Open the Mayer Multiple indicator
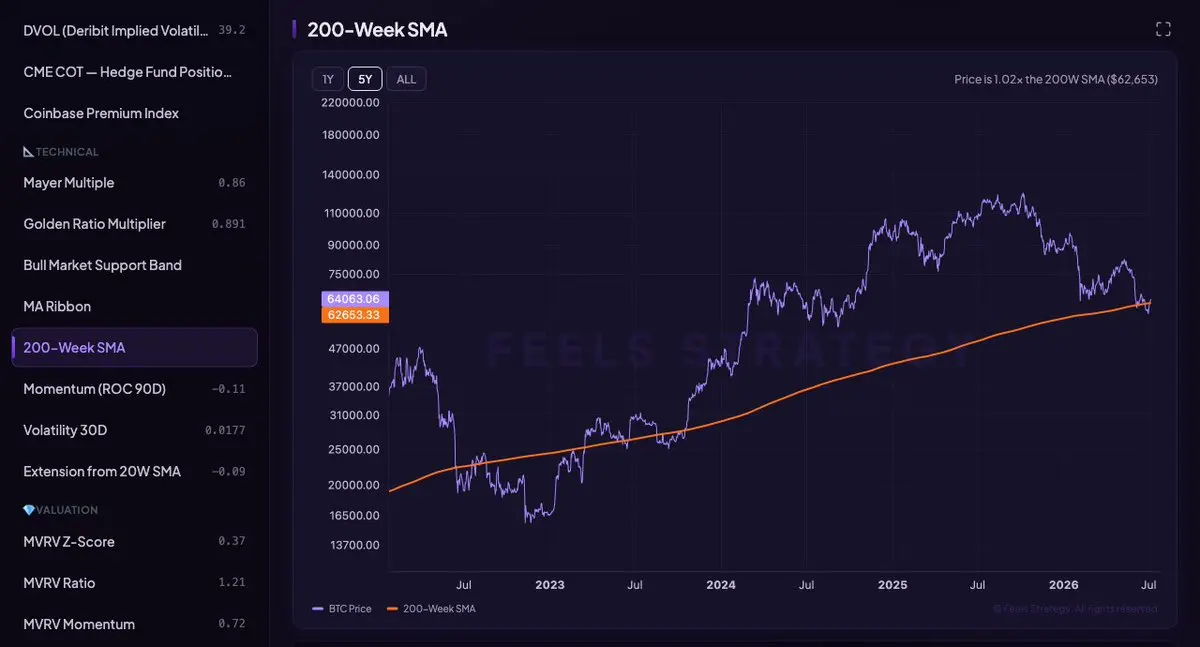This screenshot has width=1200, height=647. pos(134,183)
